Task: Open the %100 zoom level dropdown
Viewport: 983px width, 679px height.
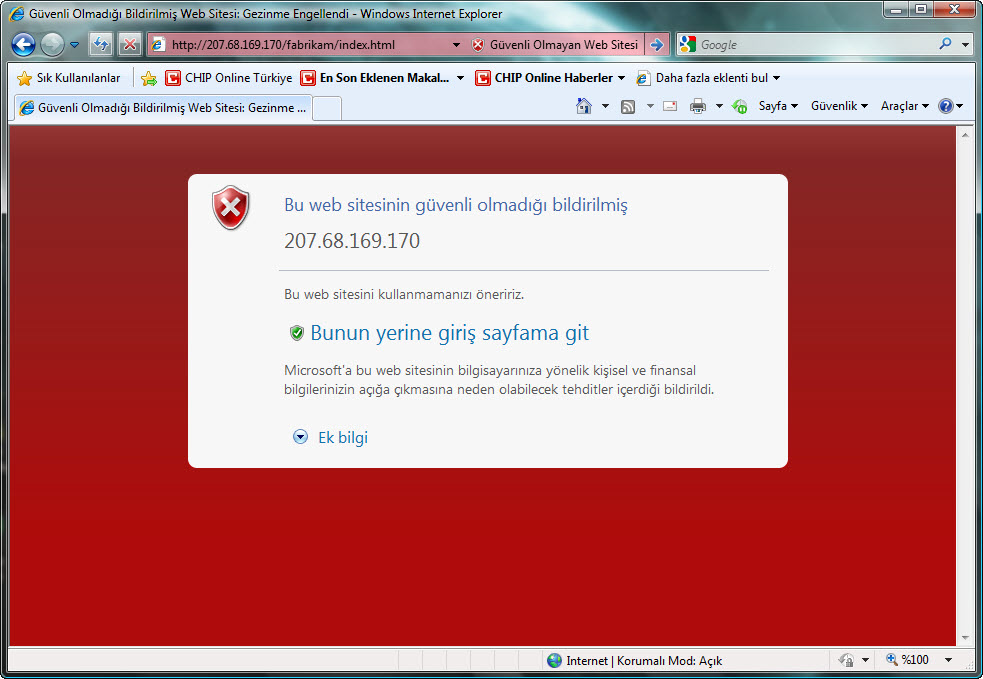Action: (x=948, y=660)
